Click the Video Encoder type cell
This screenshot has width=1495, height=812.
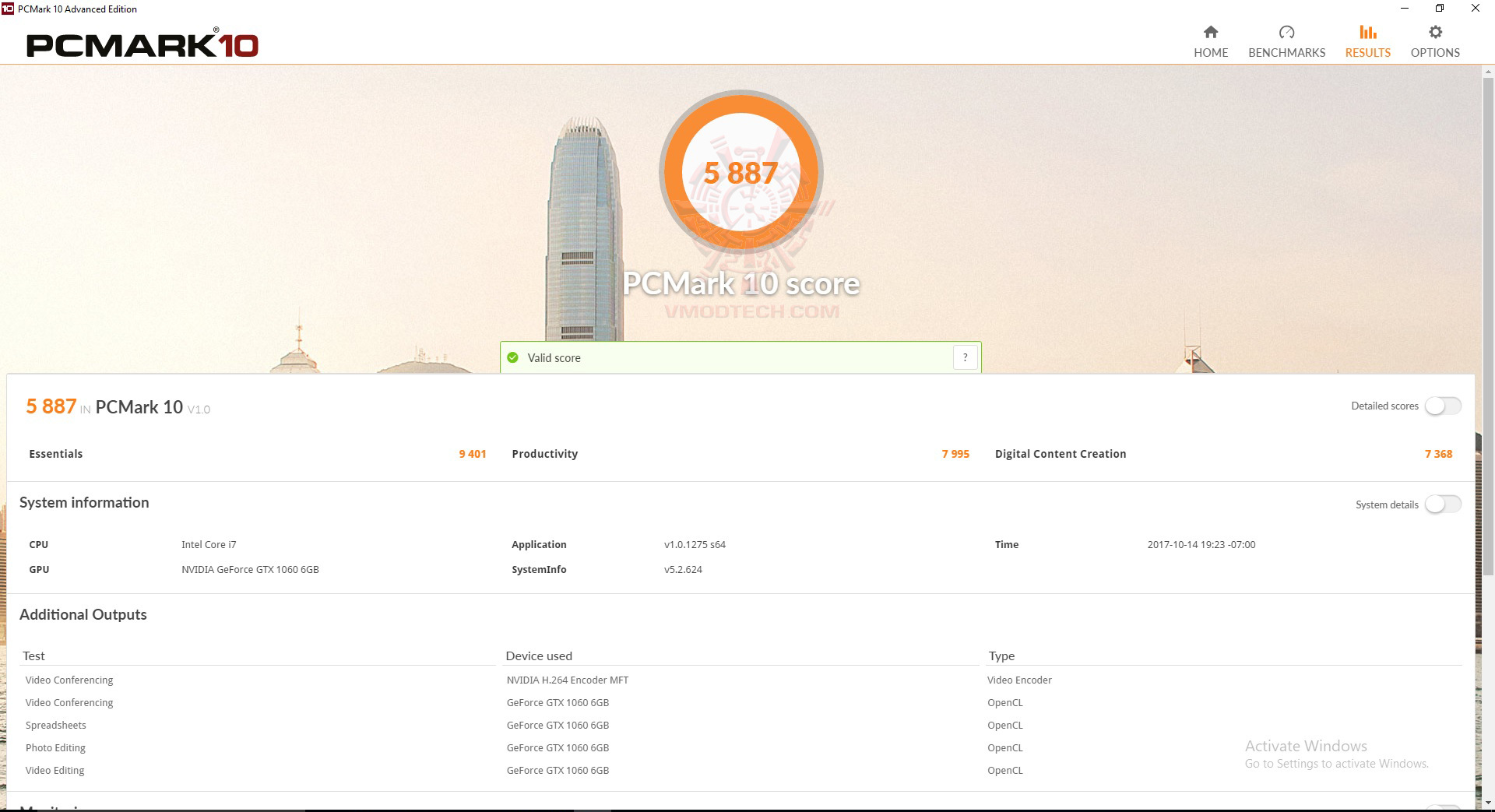point(1019,680)
